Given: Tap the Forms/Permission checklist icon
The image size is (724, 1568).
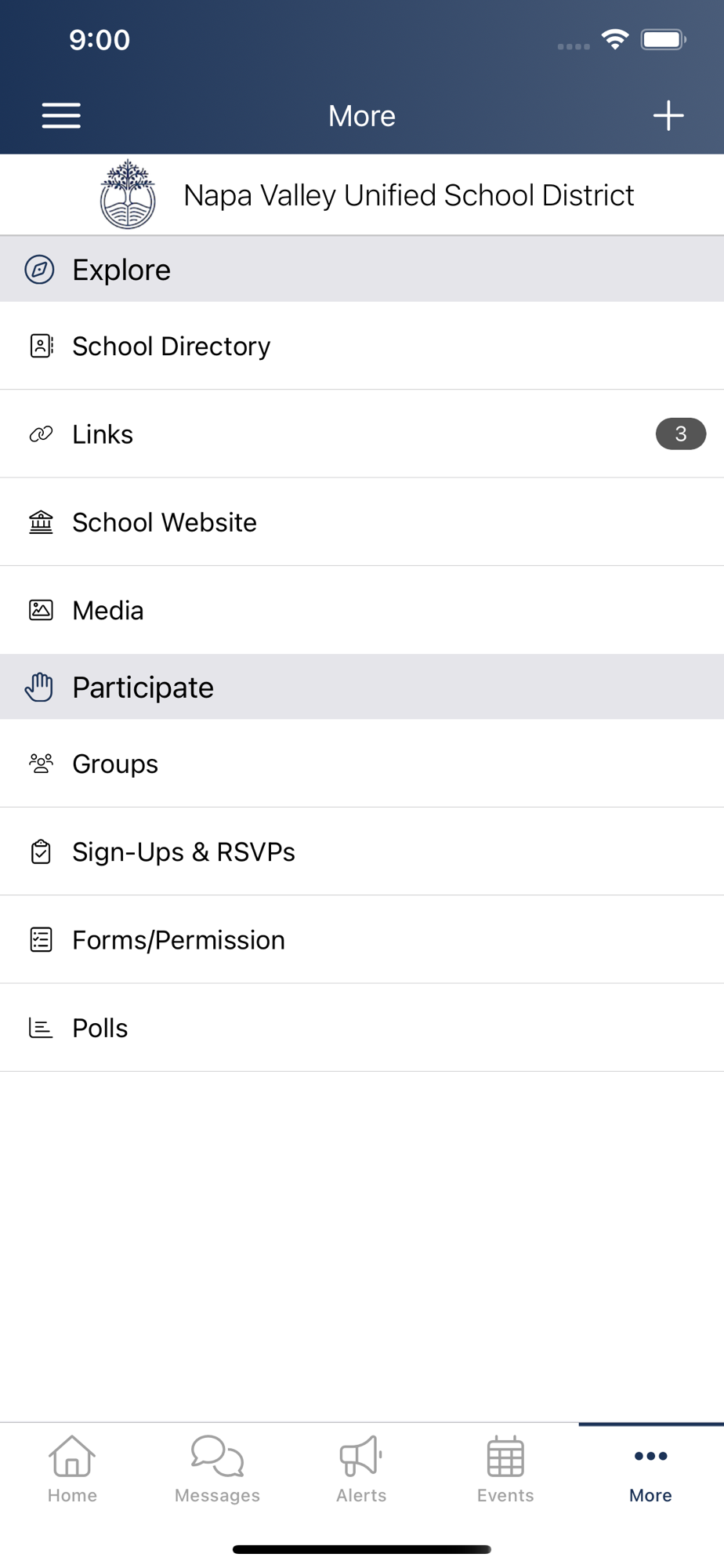Looking at the screenshot, I should click(41, 939).
